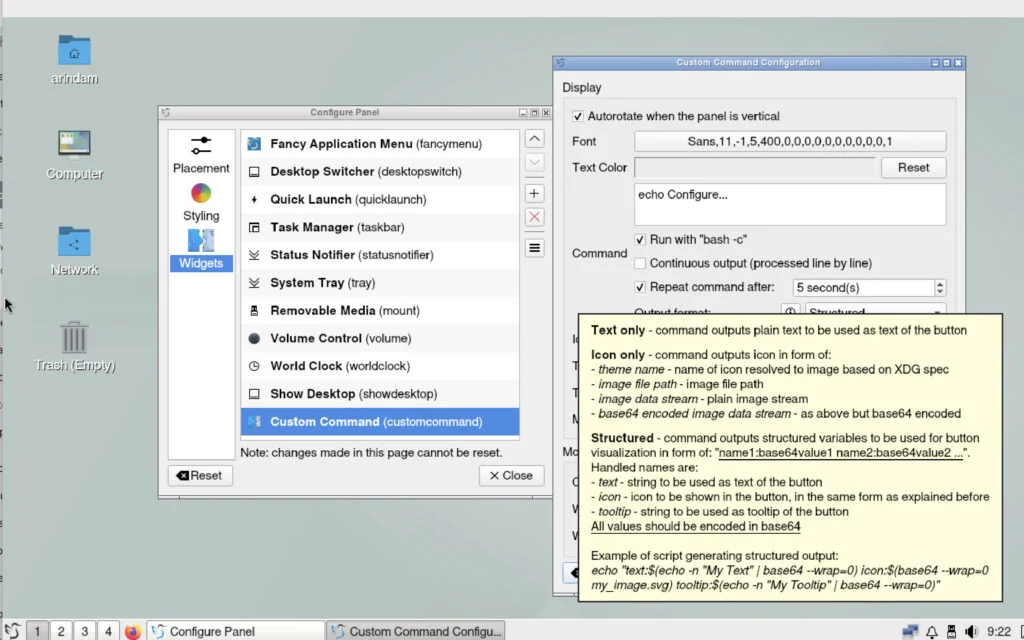1024x640 pixels.
Task: Uncheck Run with "bash -c" option
Action: tap(640, 240)
